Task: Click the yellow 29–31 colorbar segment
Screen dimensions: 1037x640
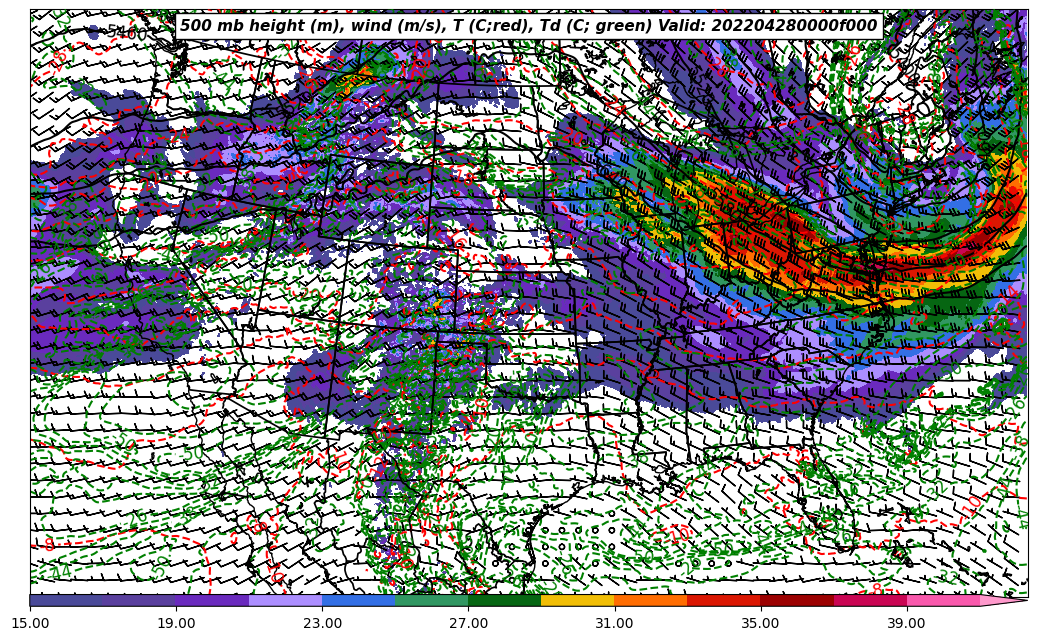Action: [x=577, y=600]
